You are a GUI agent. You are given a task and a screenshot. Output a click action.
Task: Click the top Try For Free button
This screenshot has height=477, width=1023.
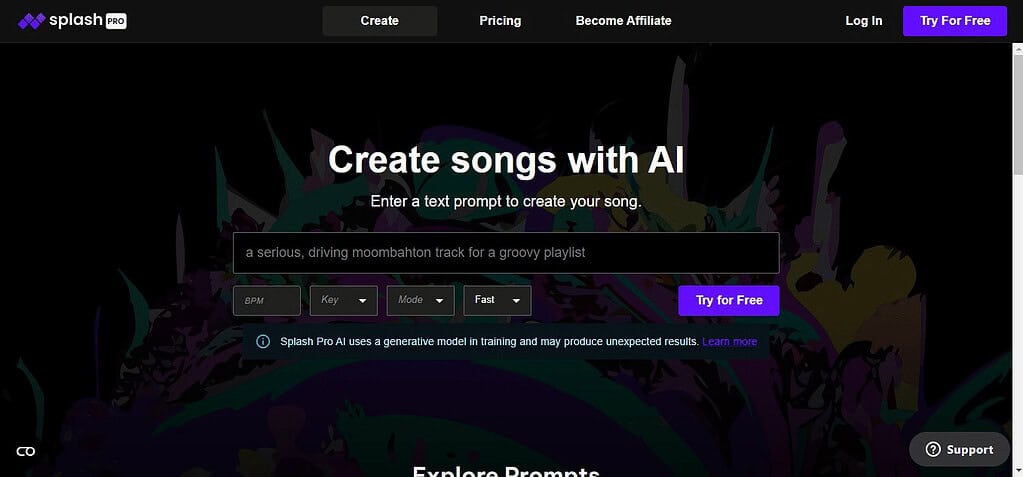click(x=955, y=21)
